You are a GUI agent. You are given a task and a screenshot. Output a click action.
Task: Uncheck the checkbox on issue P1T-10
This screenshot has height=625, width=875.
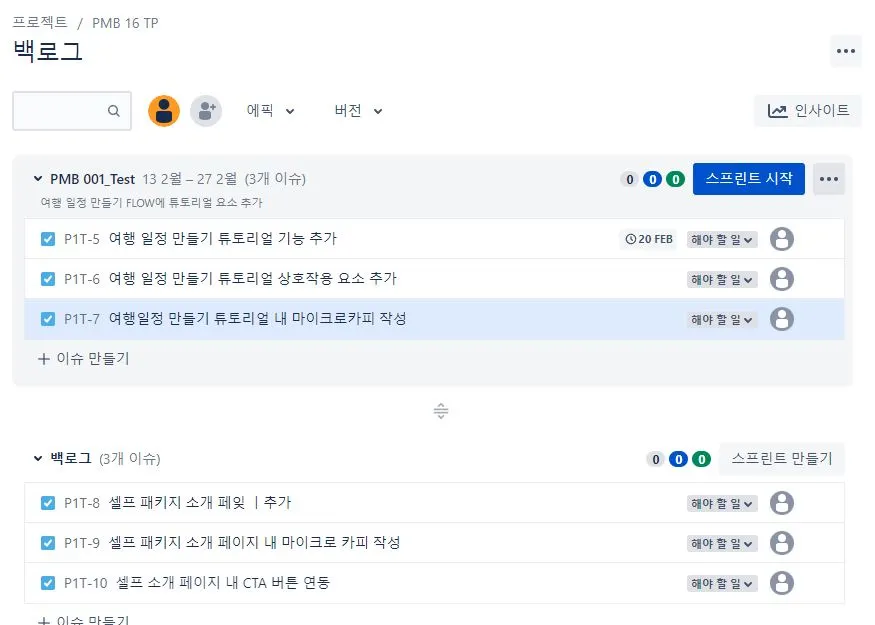pos(47,582)
